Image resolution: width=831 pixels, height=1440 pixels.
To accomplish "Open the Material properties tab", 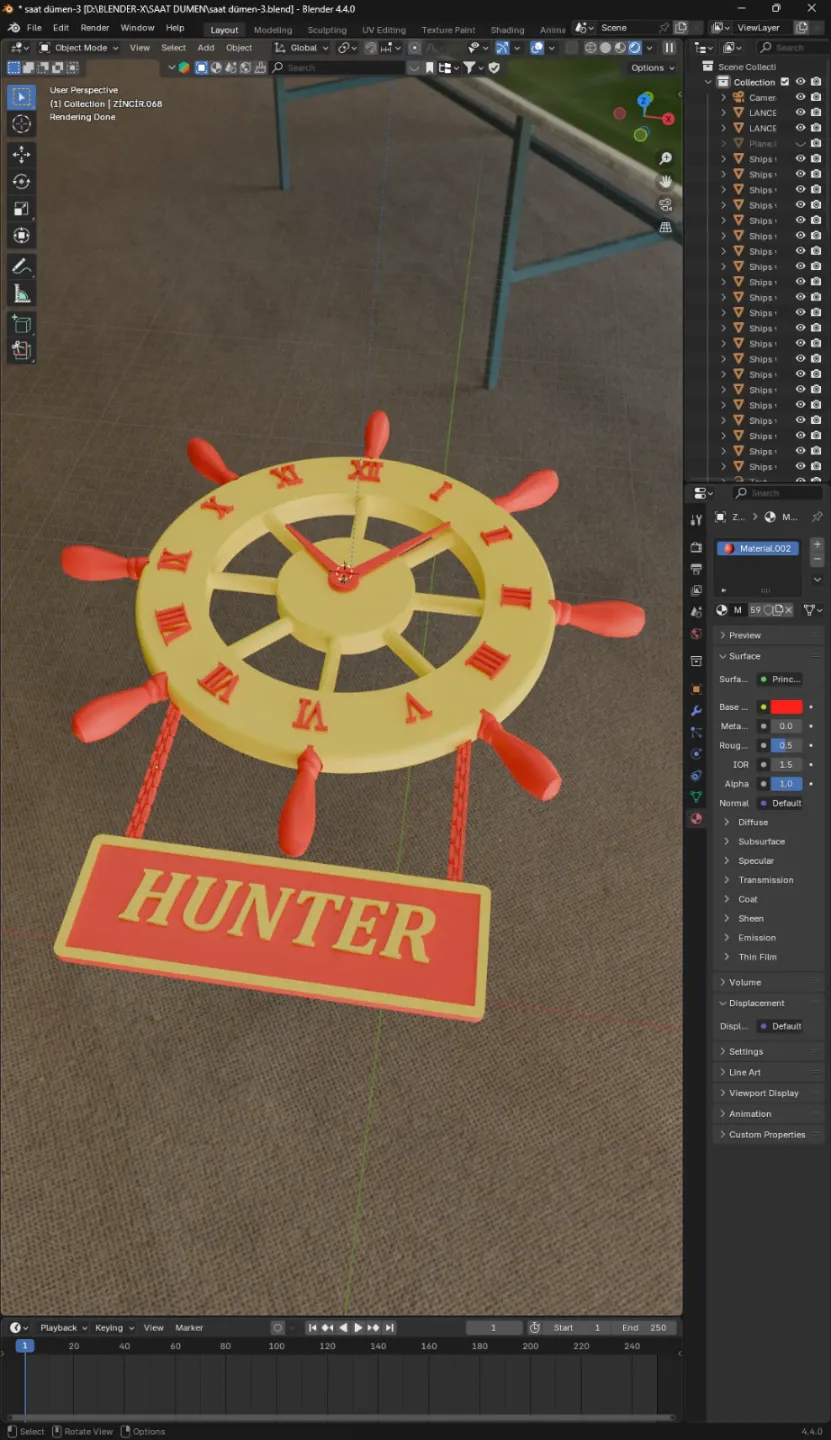I will (x=696, y=819).
